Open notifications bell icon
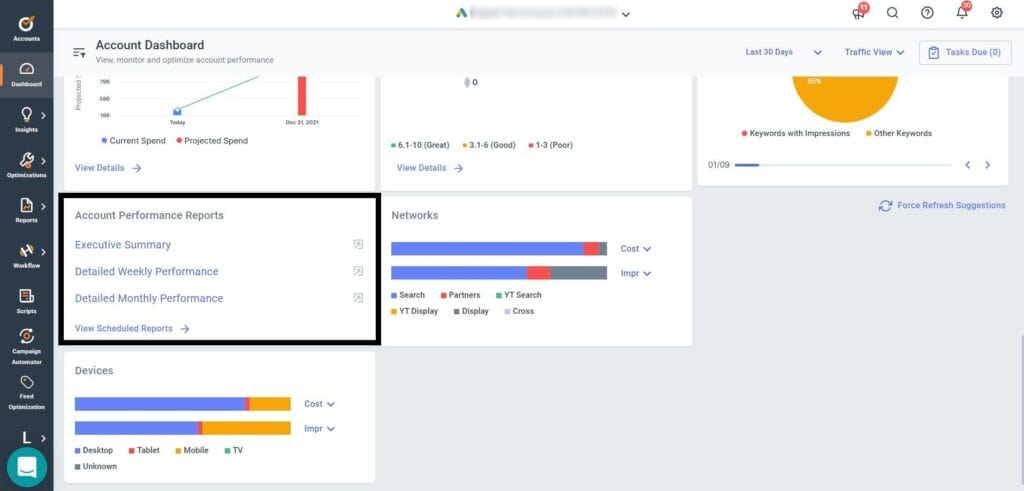The width and height of the screenshot is (1024, 491). [x=962, y=12]
